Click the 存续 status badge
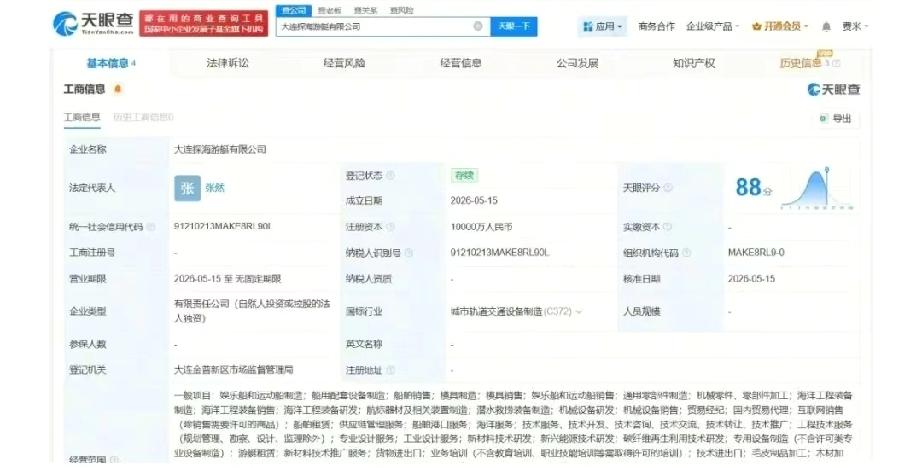This screenshot has width=922, height=468. pos(464,175)
